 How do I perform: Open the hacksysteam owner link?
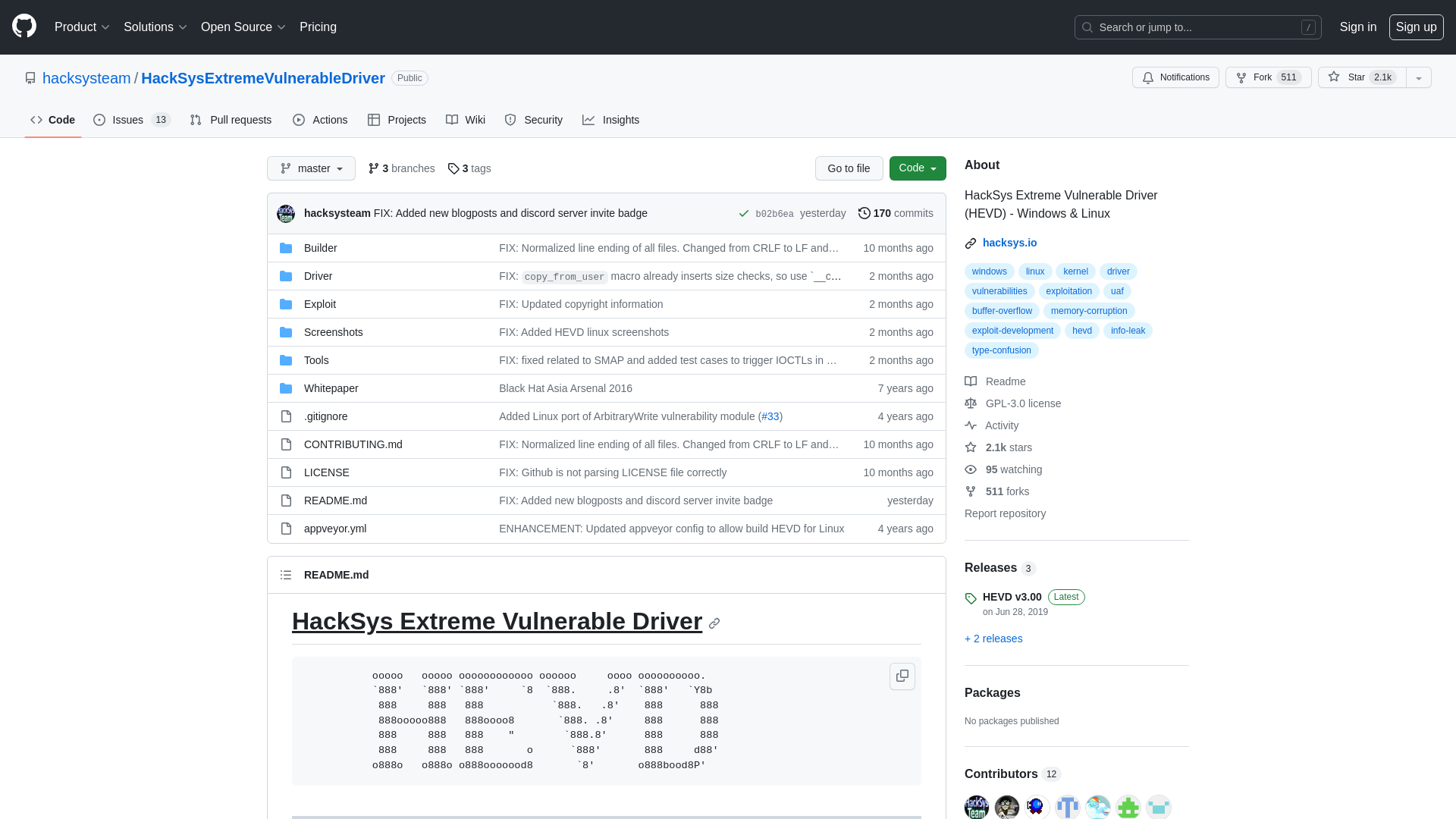tap(86, 78)
